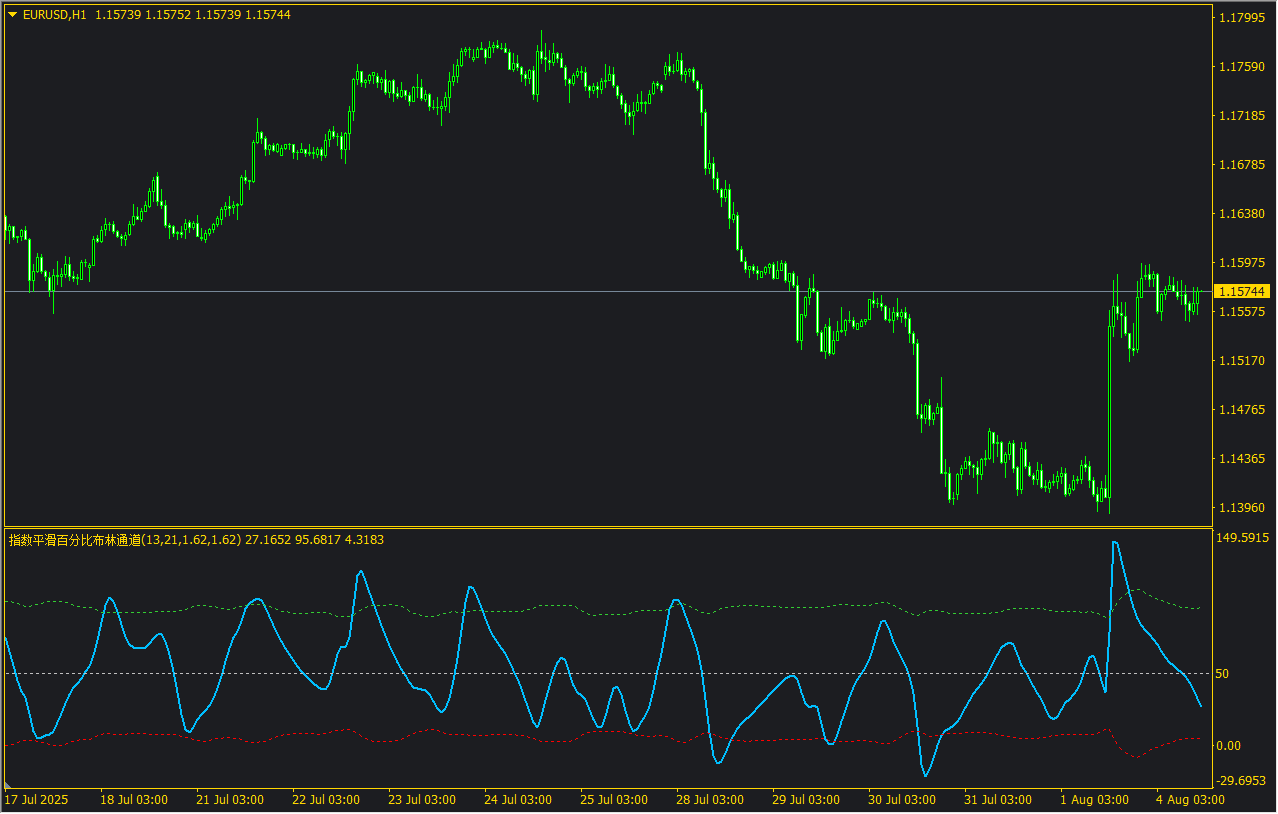Click the 28 Jul 03:00 time label
Image resolution: width=1278 pixels, height=814 pixels.
click(x=710, y=800)
